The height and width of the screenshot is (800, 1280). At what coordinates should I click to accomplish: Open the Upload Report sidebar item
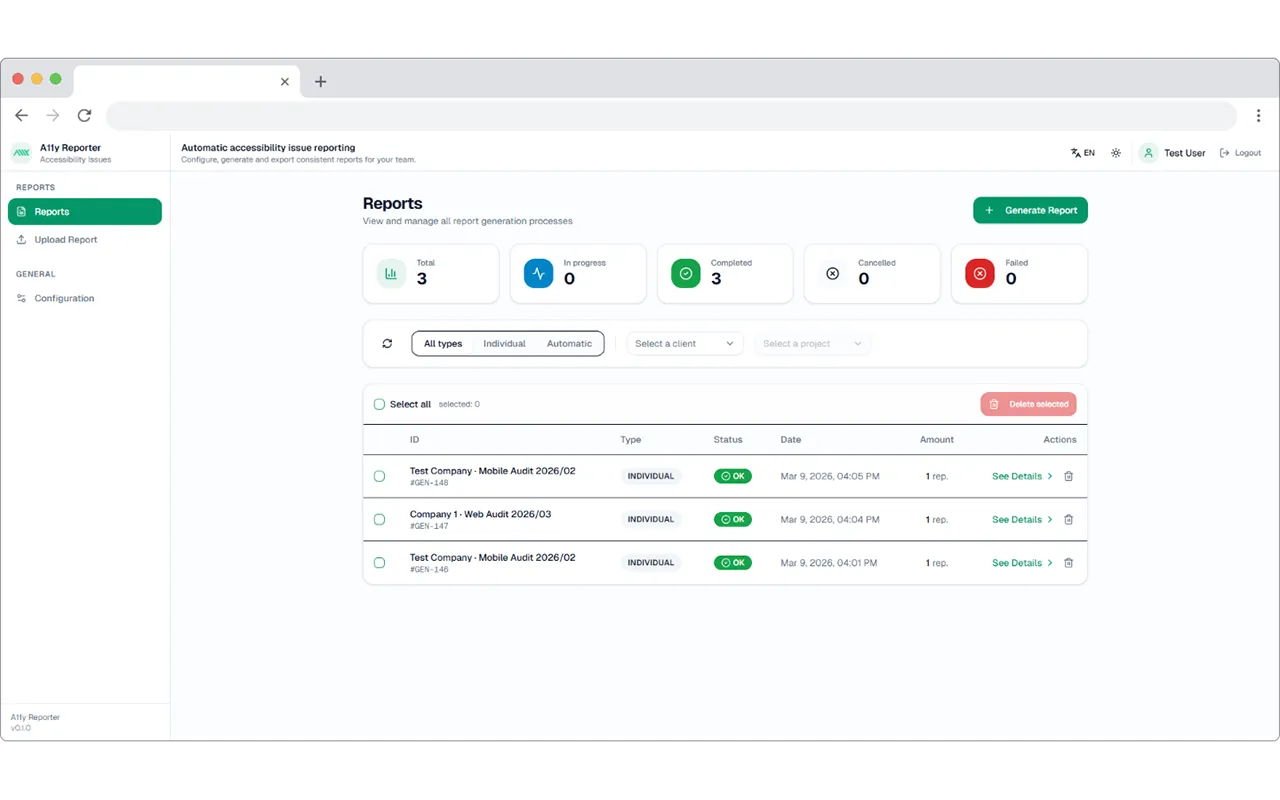(x=67, y=239)
